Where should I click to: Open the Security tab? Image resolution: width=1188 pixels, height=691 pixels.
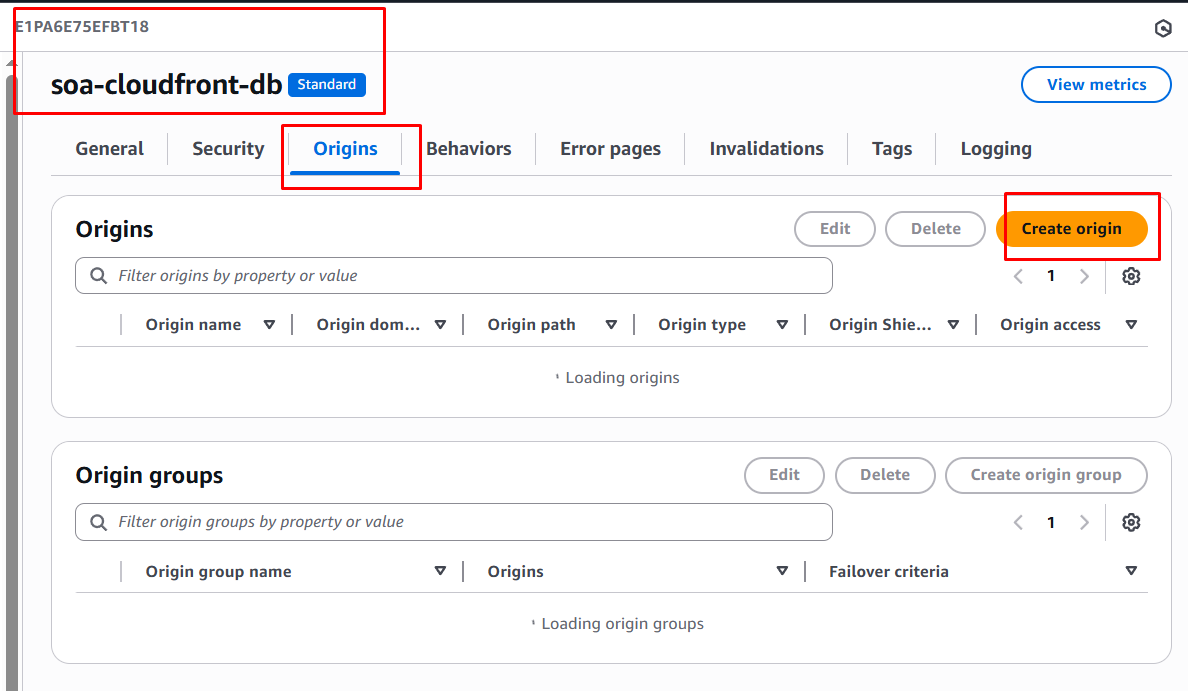coord(228,149)
